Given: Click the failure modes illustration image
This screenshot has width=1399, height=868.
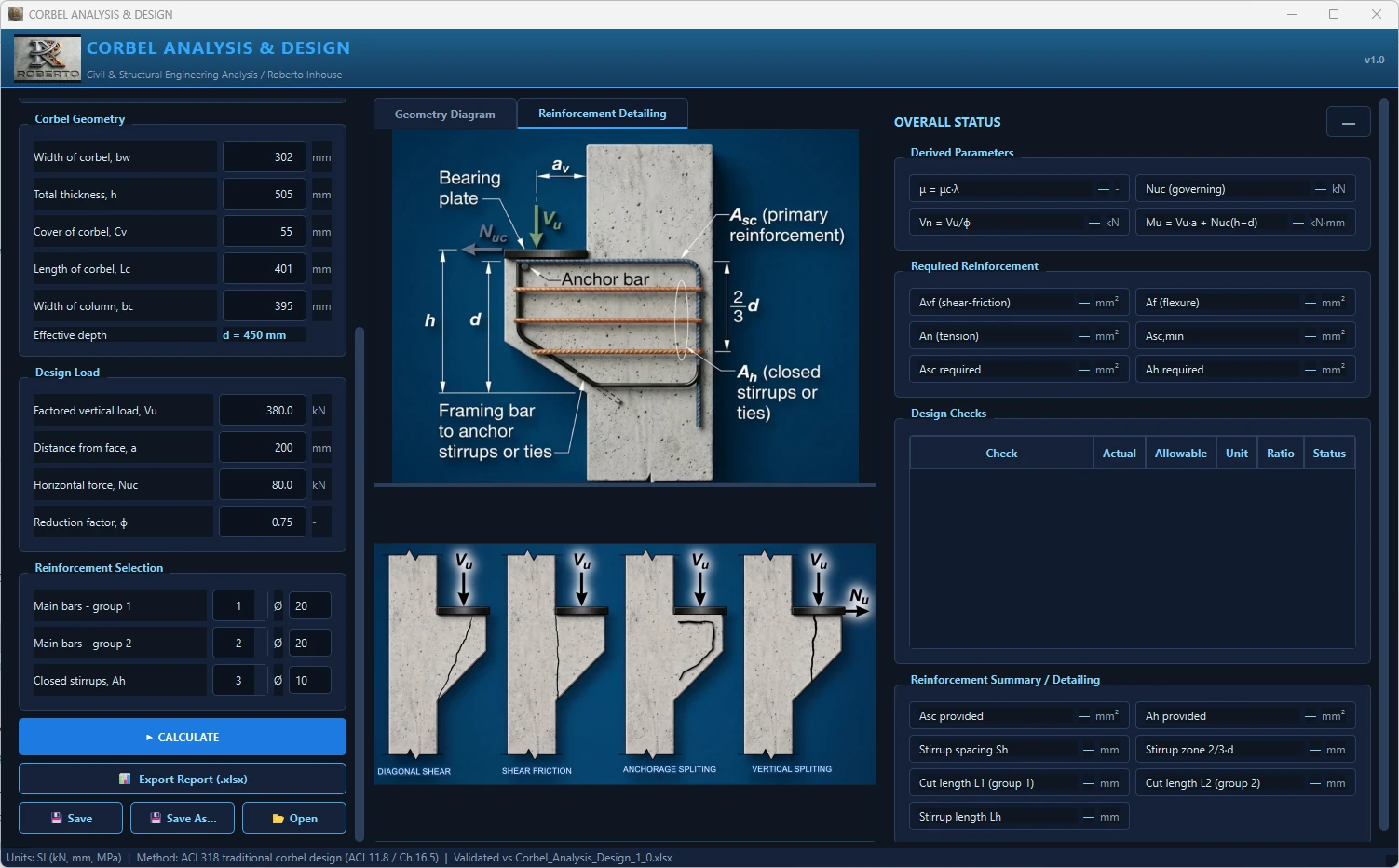Looking at the screenshot, I should (x=624, y=664).
